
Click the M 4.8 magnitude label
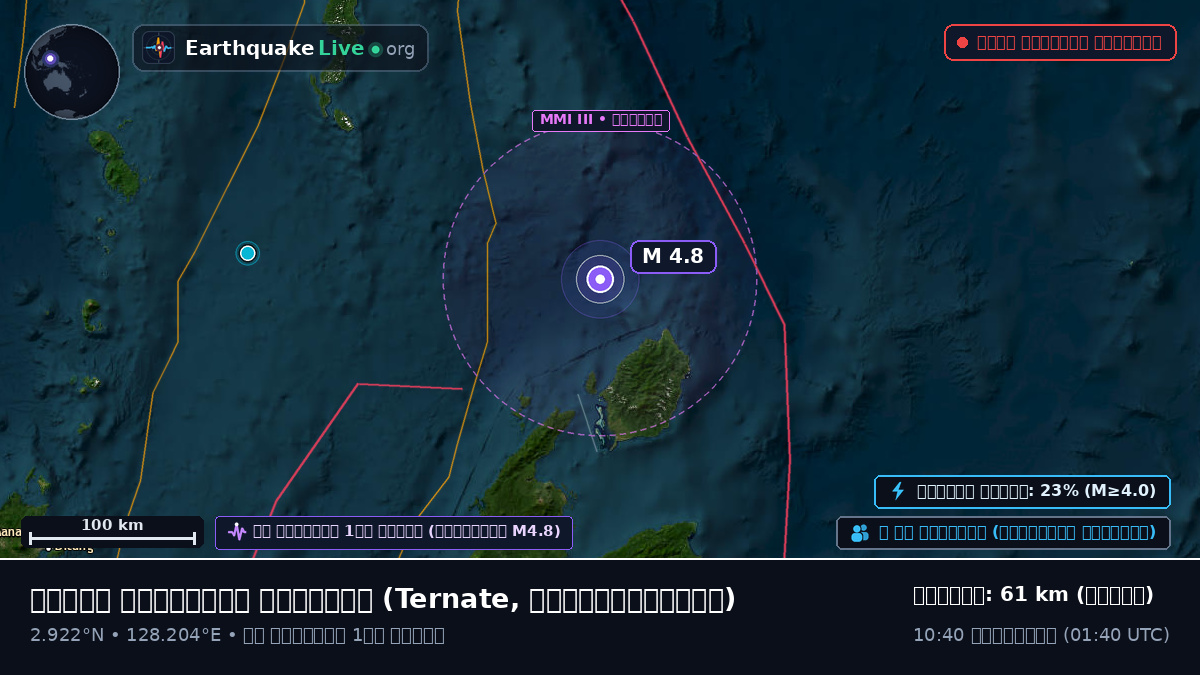[673, 256]
